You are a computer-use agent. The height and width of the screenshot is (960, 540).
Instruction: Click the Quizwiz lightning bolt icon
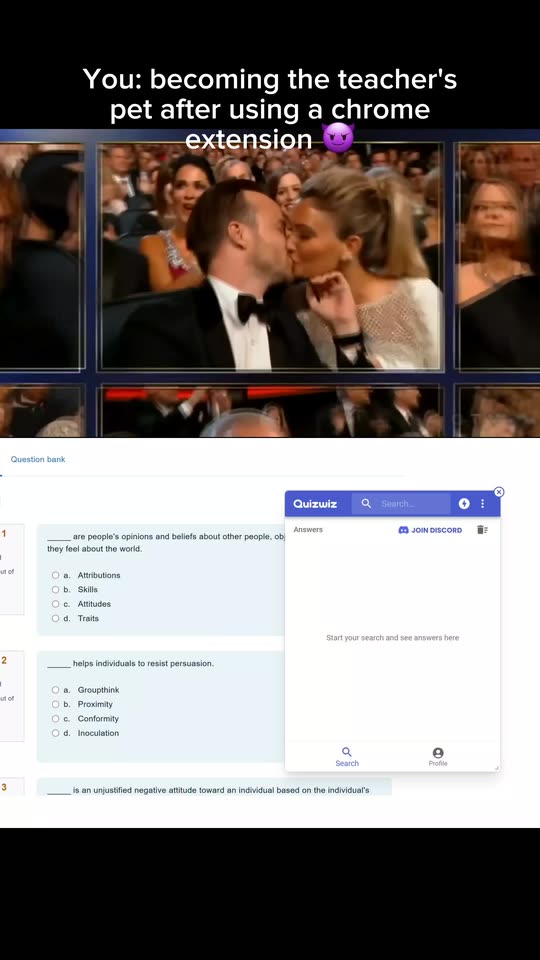(464, 503)
